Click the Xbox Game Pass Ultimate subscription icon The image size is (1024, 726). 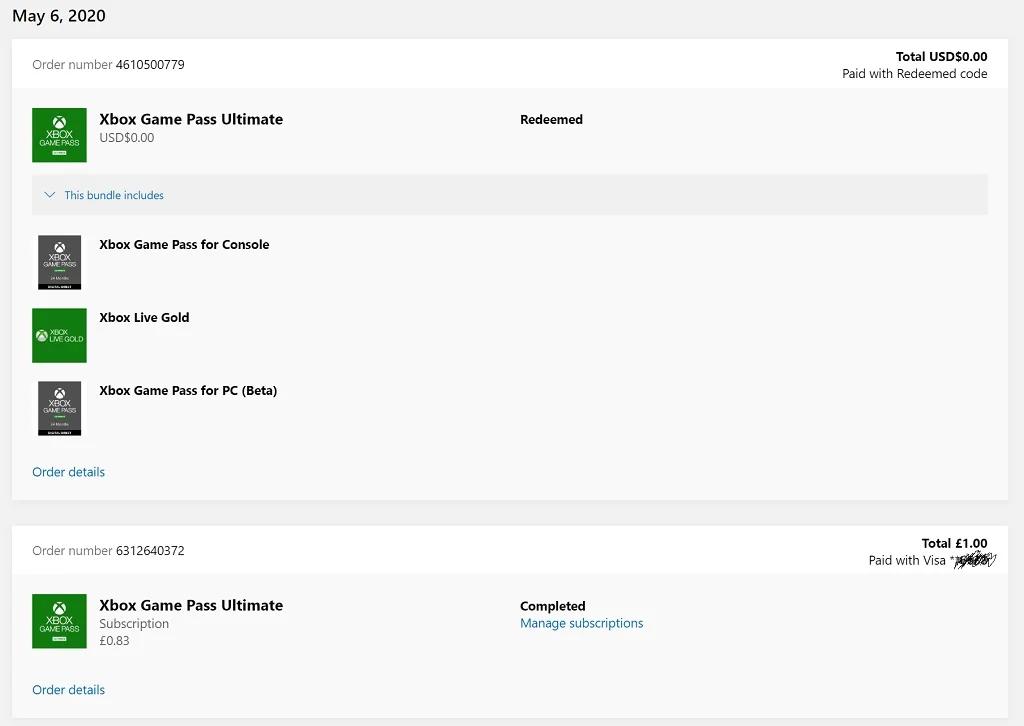pyautogui.click(x=59, y=621)
